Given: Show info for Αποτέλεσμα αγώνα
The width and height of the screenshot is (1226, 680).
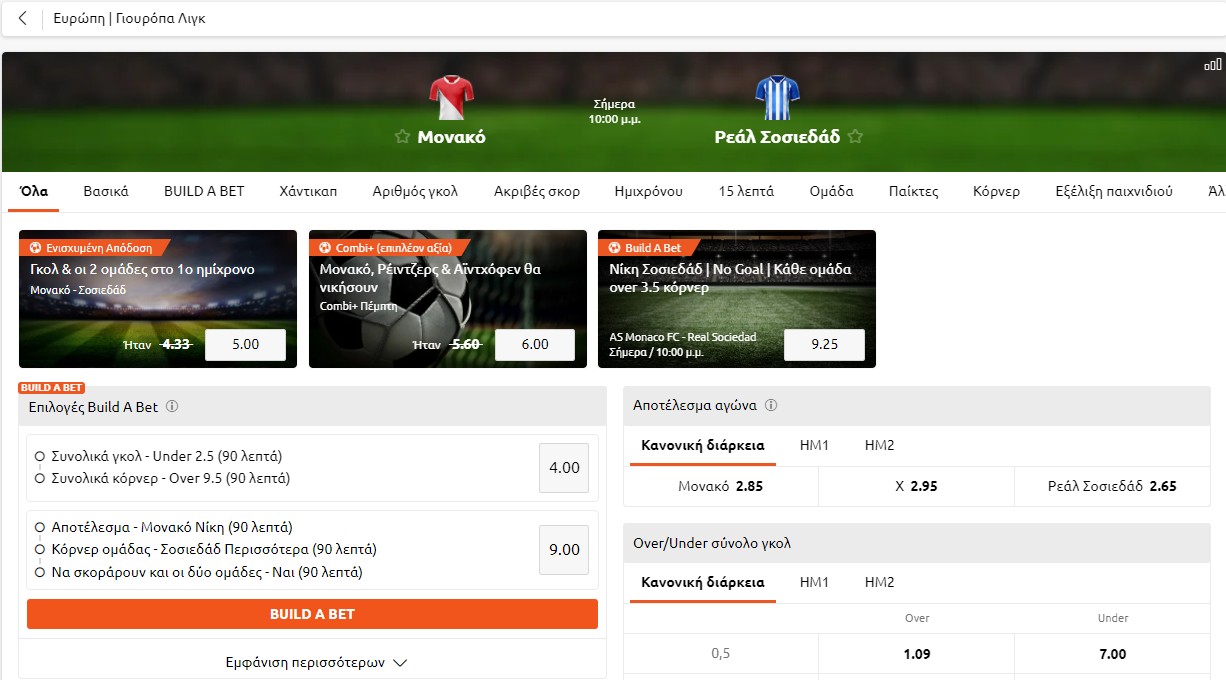Looking at the screenshot, I should (x=771, y=406).
